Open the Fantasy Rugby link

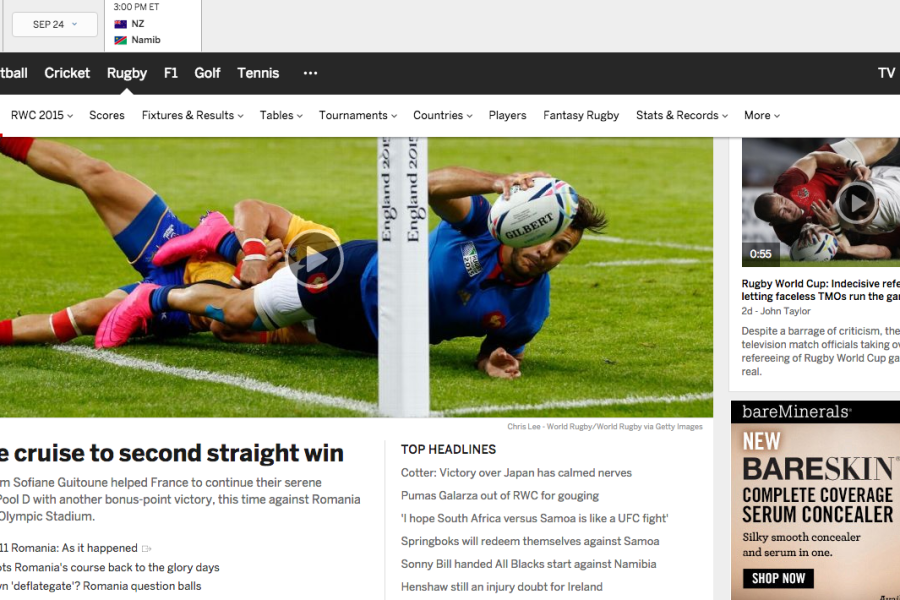[581, 115]
